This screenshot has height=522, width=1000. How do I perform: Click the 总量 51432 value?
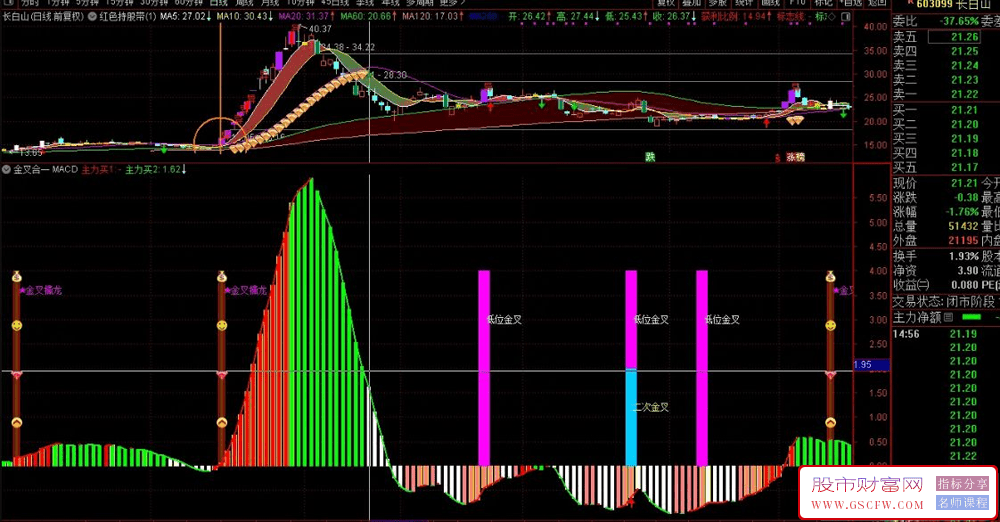tap(963, 226)
